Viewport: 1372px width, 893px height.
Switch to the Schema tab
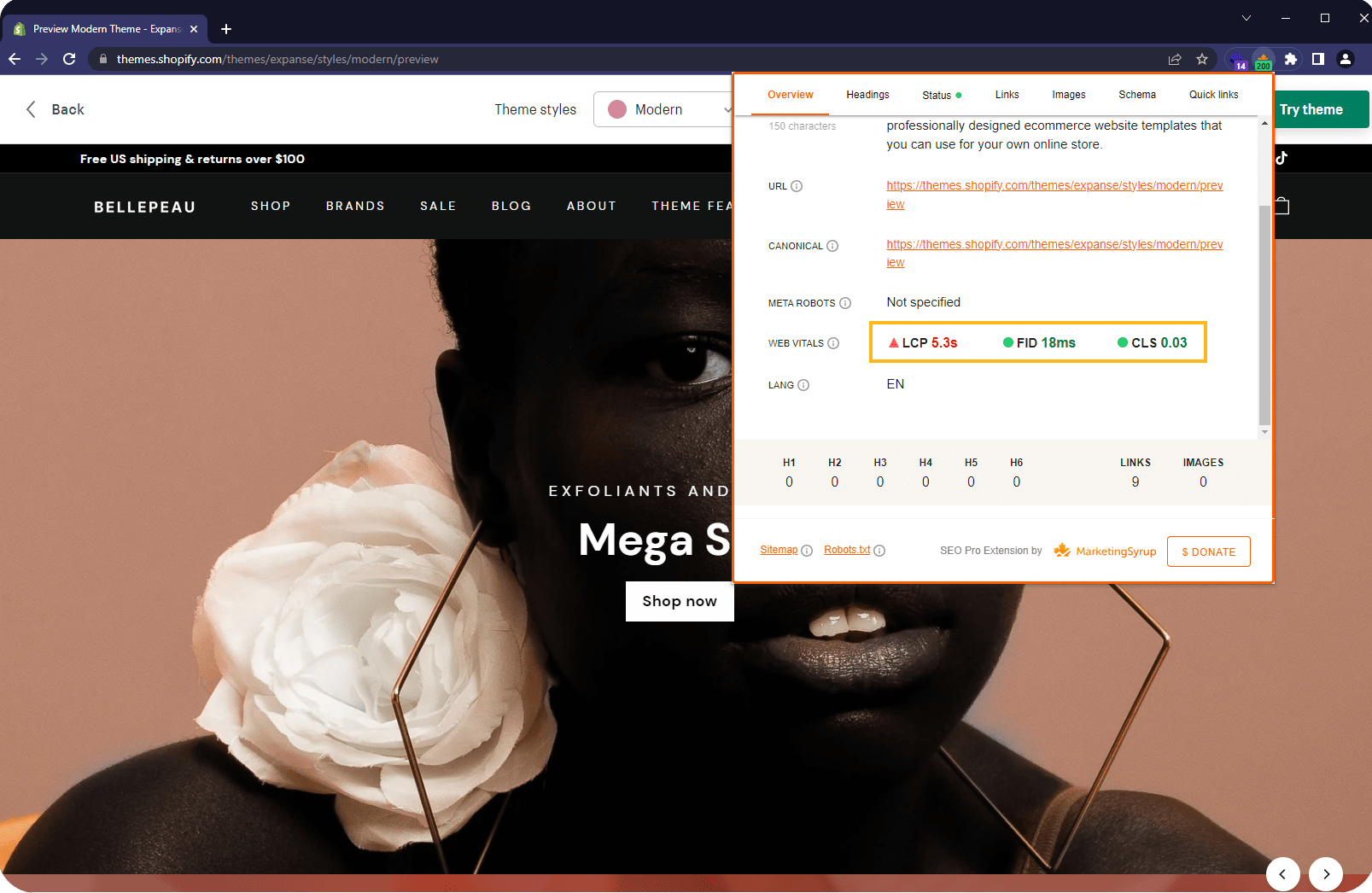tap(1137, 95)
